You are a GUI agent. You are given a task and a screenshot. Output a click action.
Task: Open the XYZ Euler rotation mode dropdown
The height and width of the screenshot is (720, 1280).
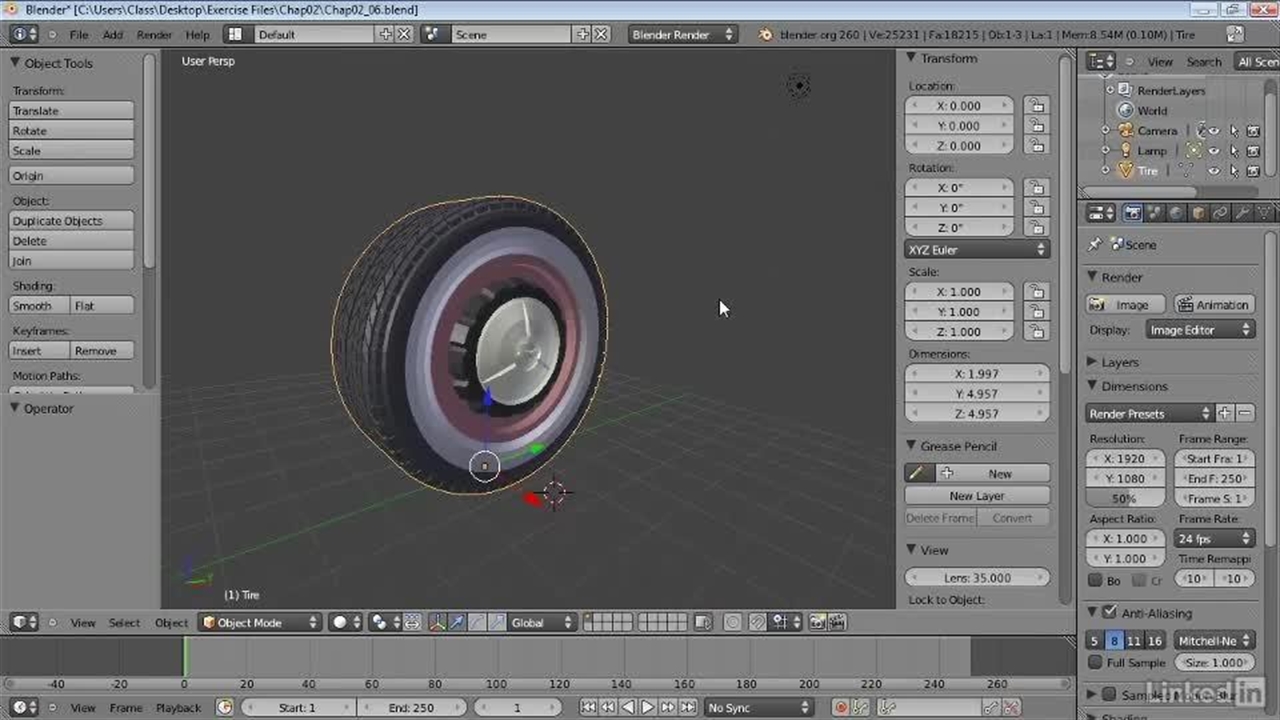coord(976,250)
